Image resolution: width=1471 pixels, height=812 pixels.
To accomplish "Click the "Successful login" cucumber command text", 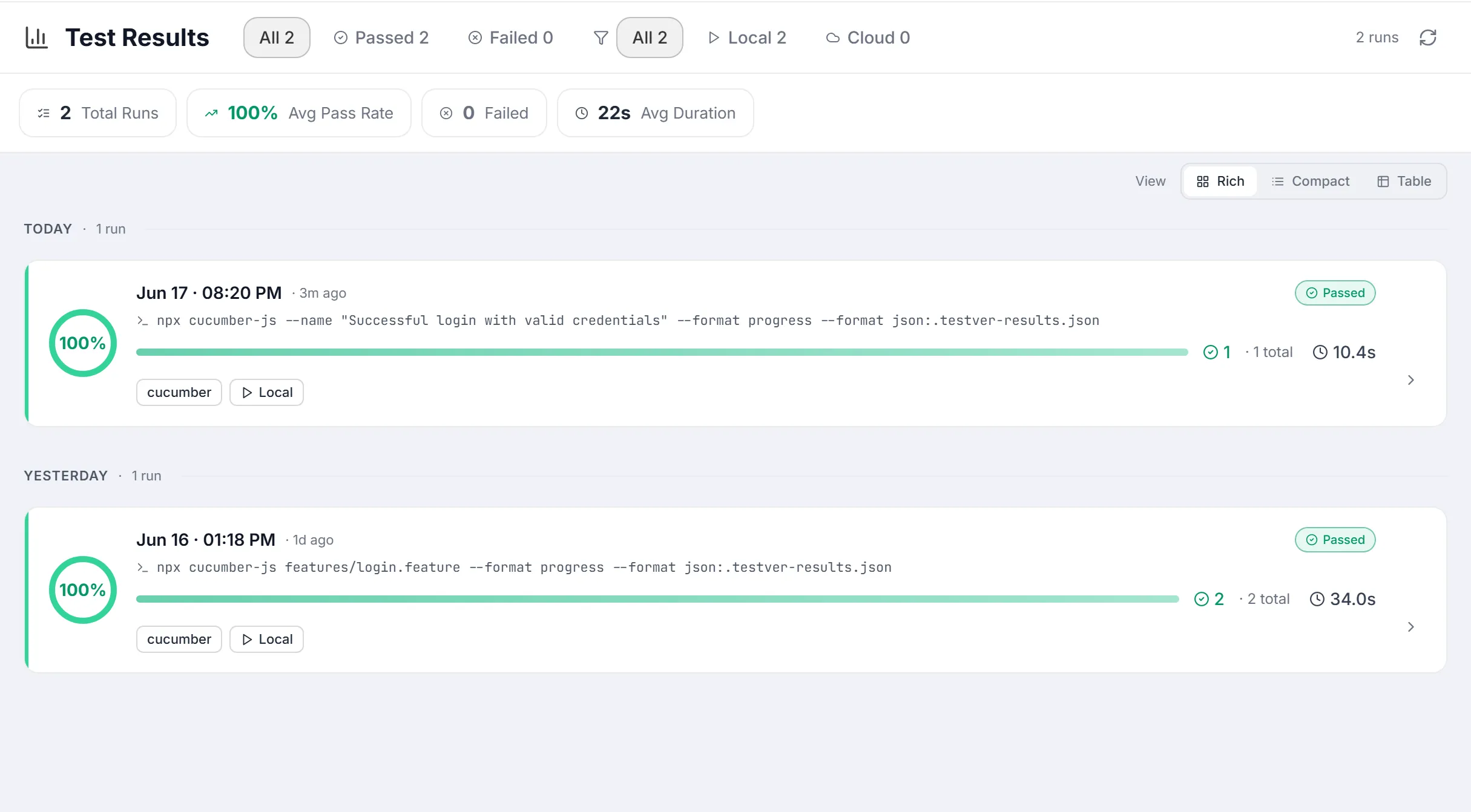I will (x=628, y=321).
